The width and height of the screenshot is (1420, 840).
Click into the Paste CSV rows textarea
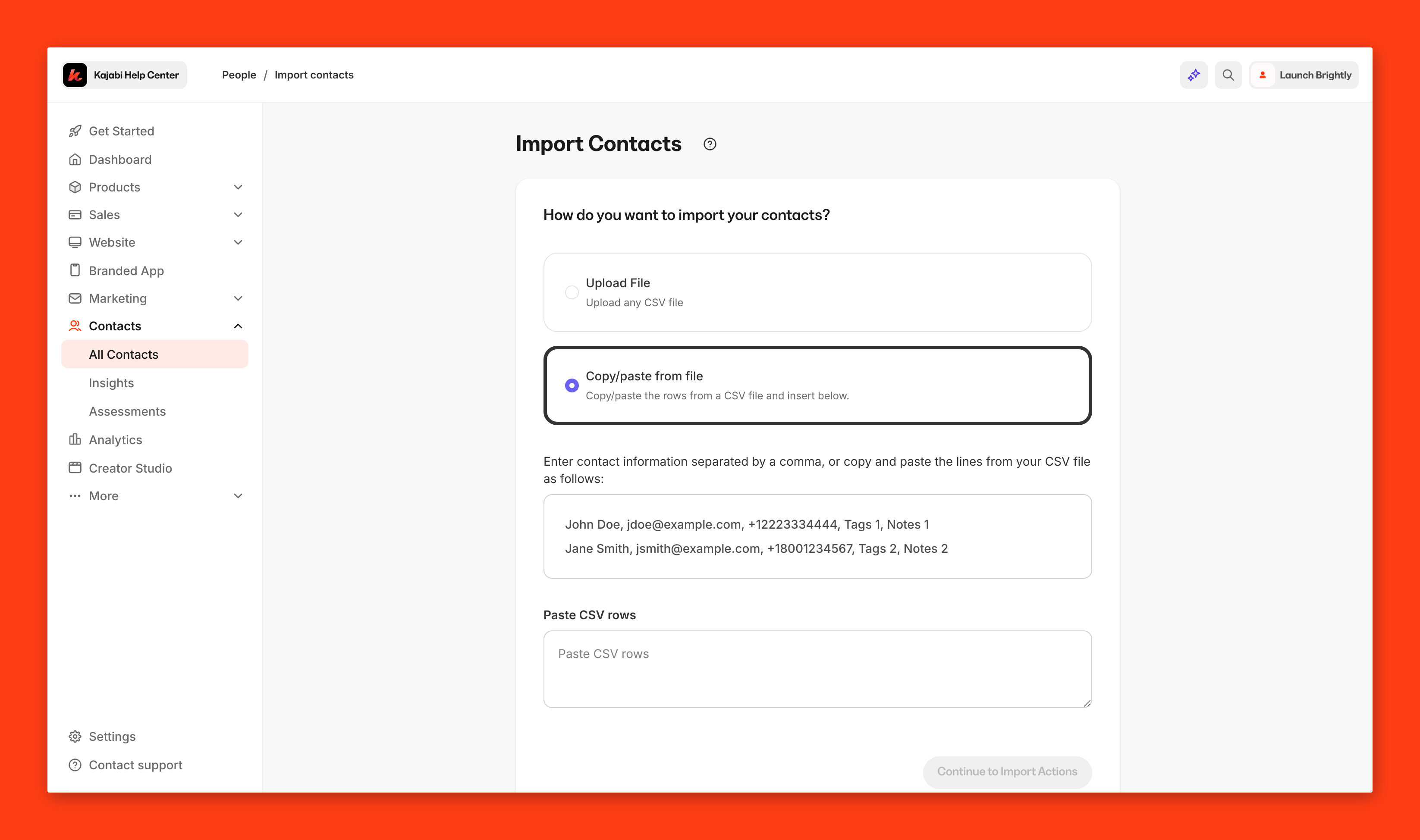[817, 669]
